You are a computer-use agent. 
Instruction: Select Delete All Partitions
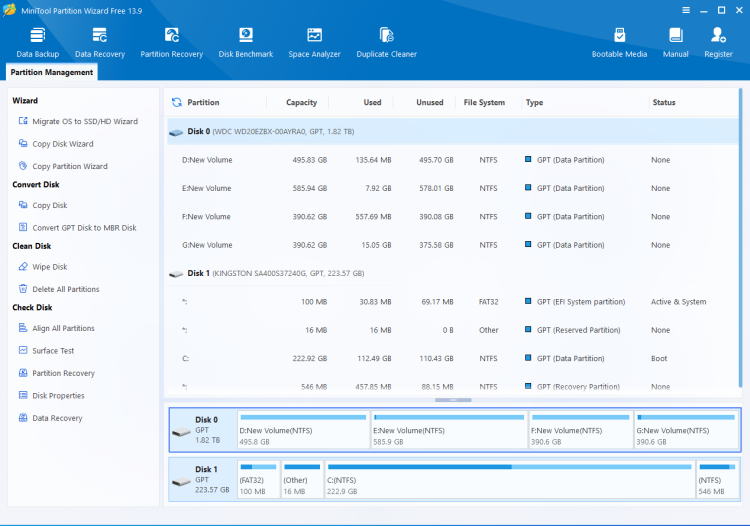point(59,289)
